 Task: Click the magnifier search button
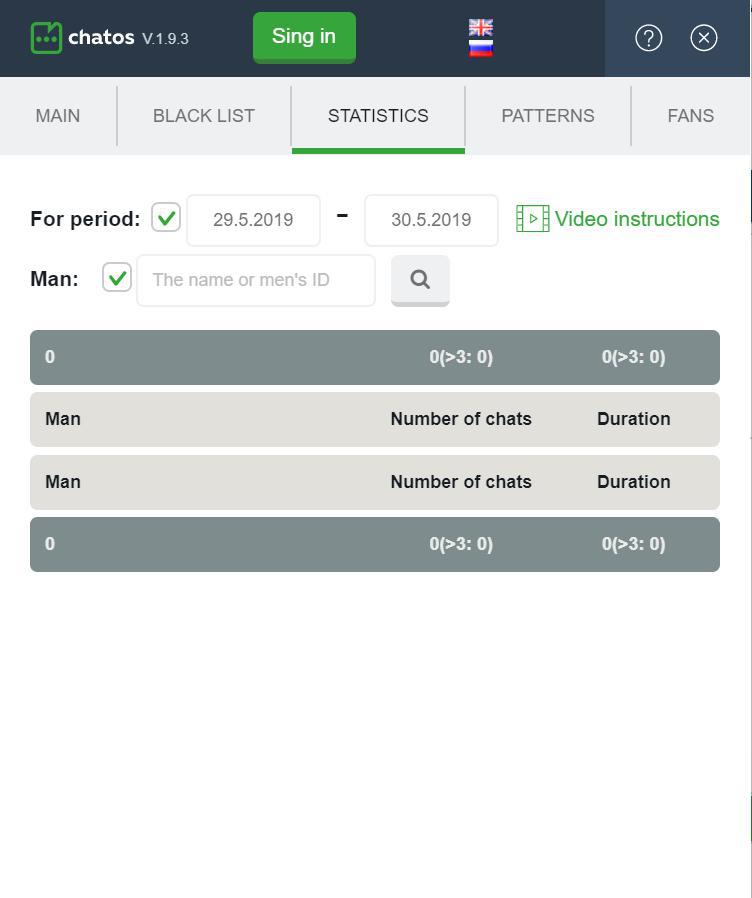coord(420,280)
